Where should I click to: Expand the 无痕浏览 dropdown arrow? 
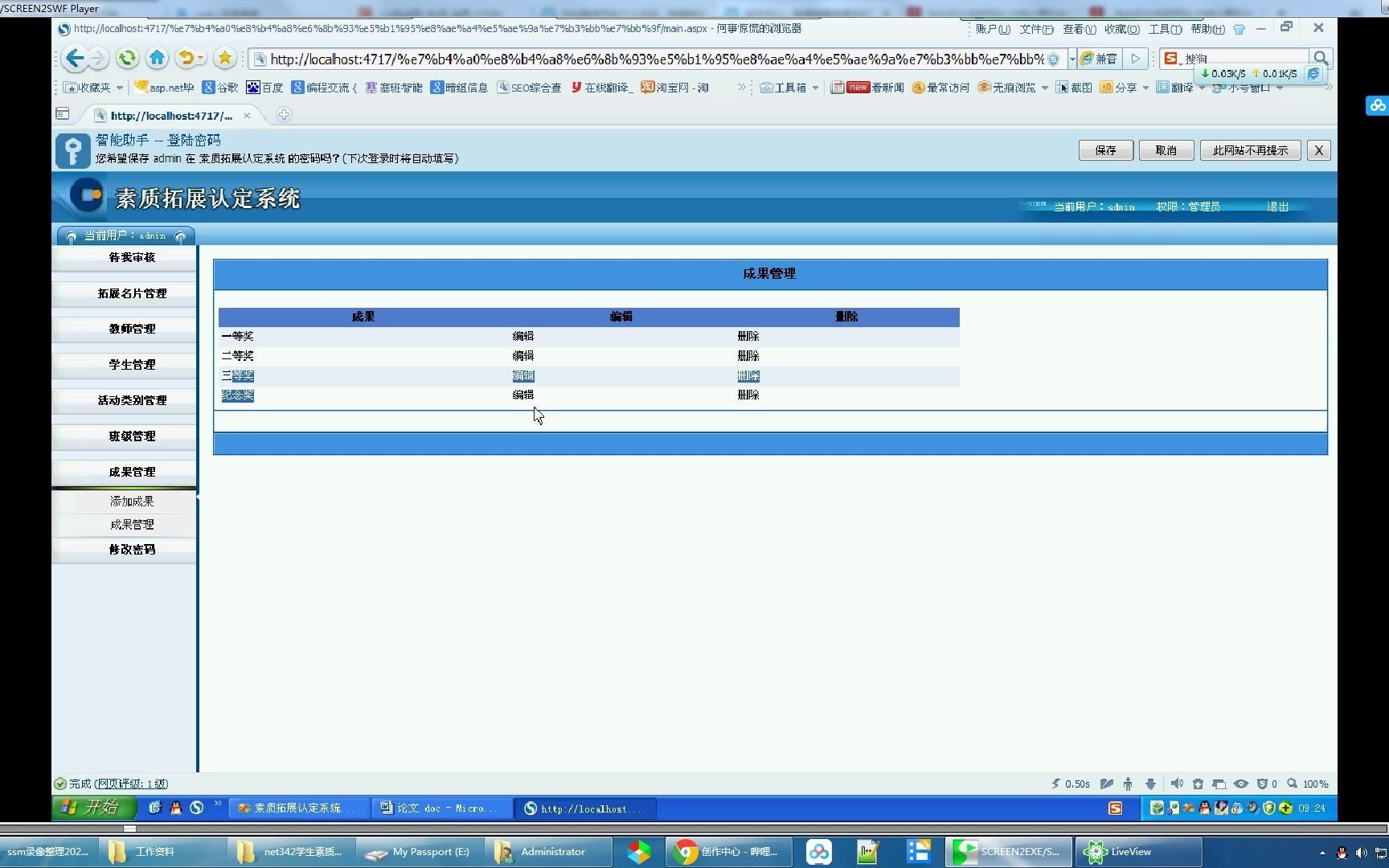[1044, 88]
